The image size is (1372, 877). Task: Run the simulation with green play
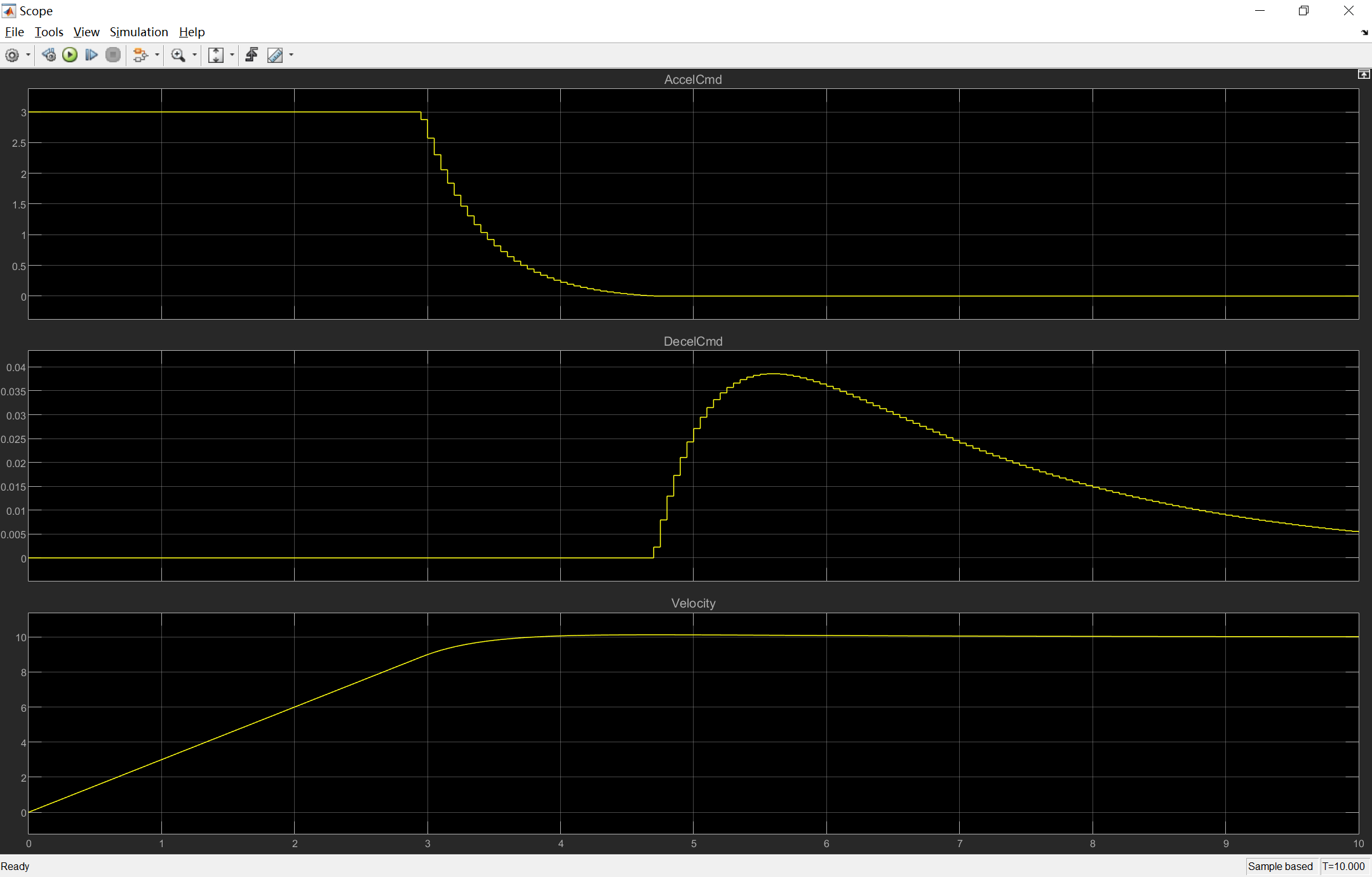70,55
